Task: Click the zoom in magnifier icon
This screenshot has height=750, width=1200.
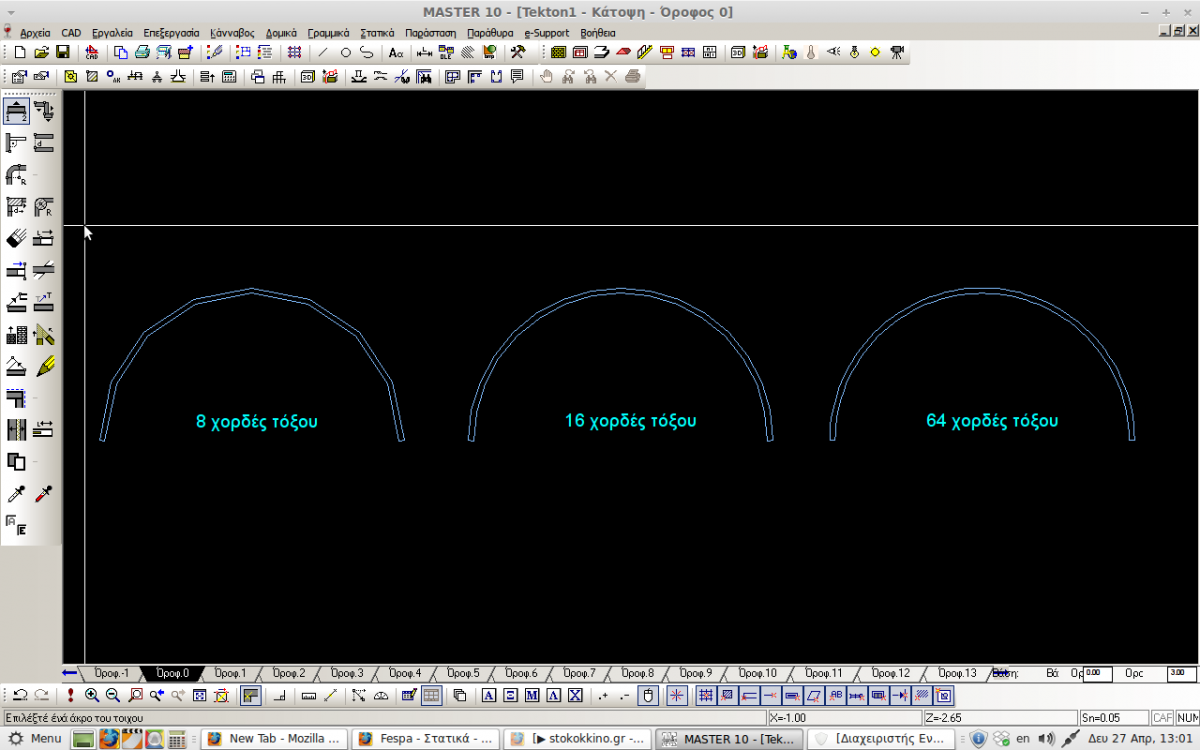Action: tap(92, 696)
